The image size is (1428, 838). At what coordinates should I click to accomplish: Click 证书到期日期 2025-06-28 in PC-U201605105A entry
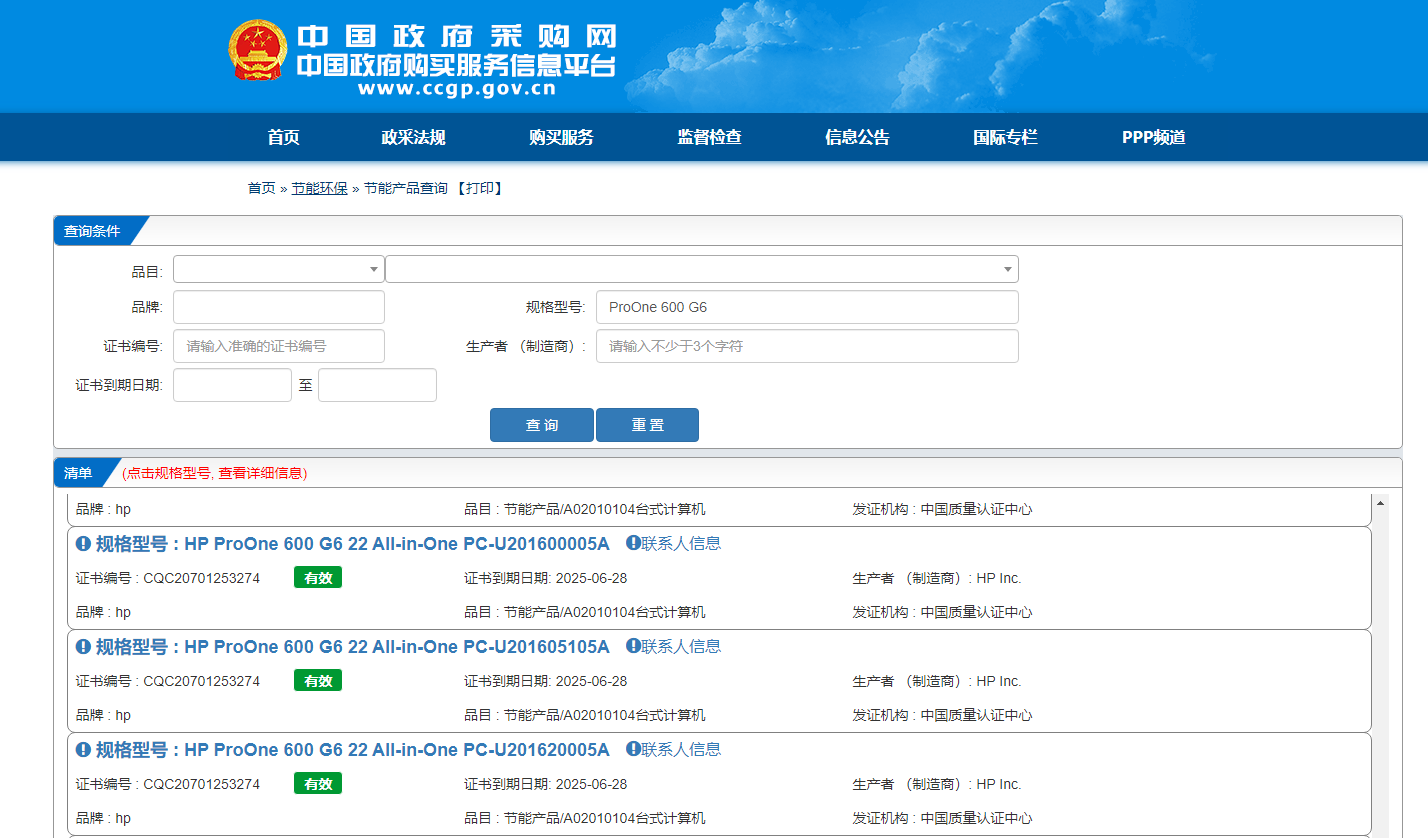(546, 681)
